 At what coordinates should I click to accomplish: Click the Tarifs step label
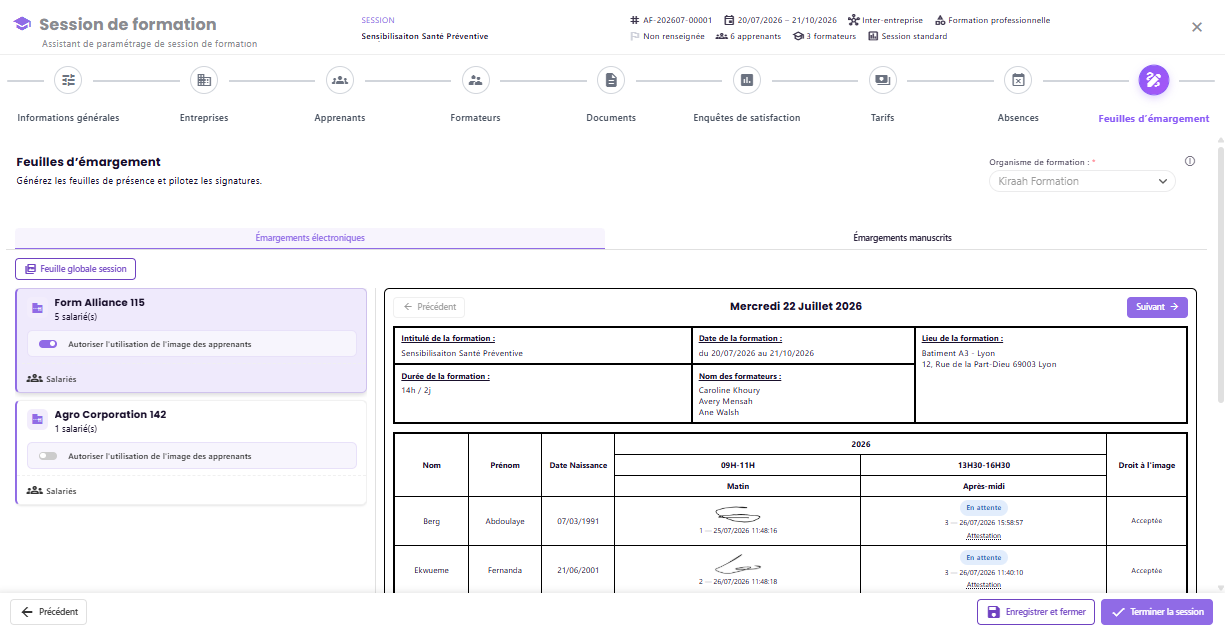pyautogui.click(x=882, y=118)
